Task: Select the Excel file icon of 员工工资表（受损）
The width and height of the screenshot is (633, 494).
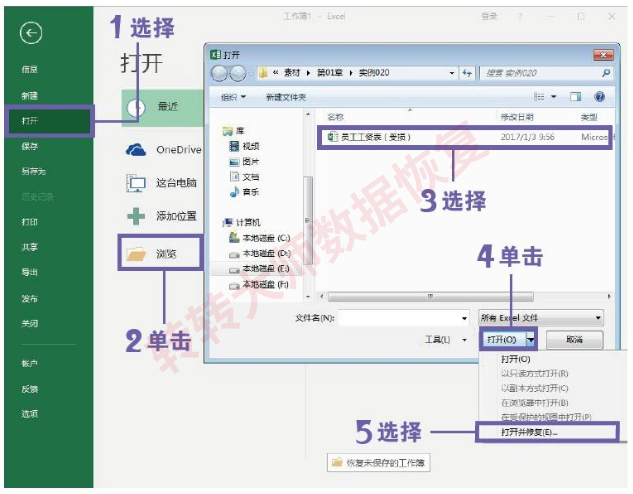Action: pos(333,137)
